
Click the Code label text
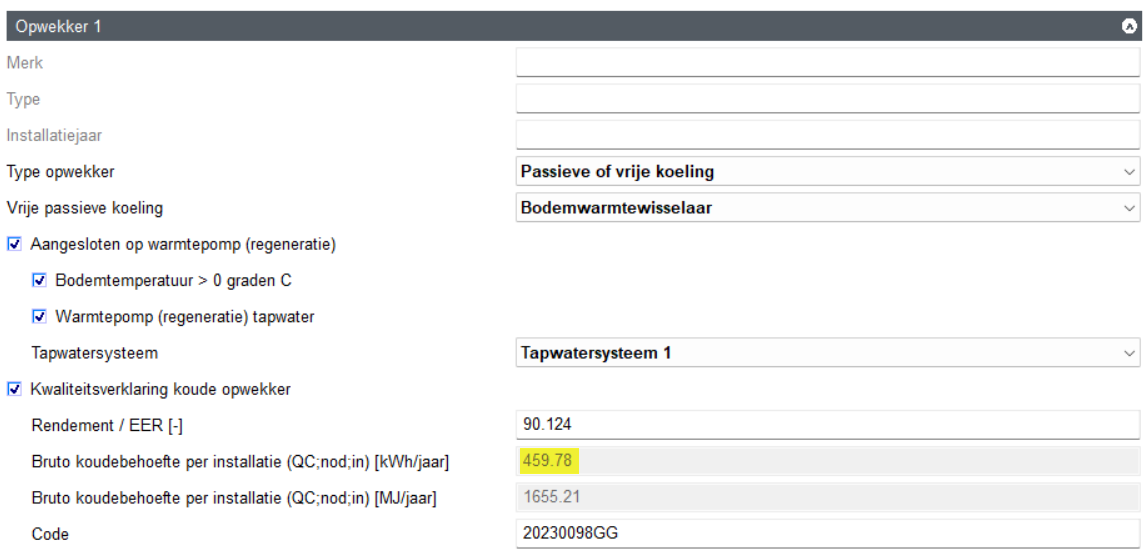tap(50, 534)
